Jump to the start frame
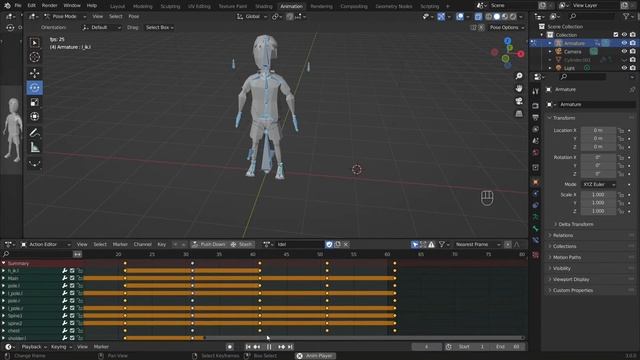Image resolution: width=640 pixels, height=360 pixels. click(x=248, y=347)
